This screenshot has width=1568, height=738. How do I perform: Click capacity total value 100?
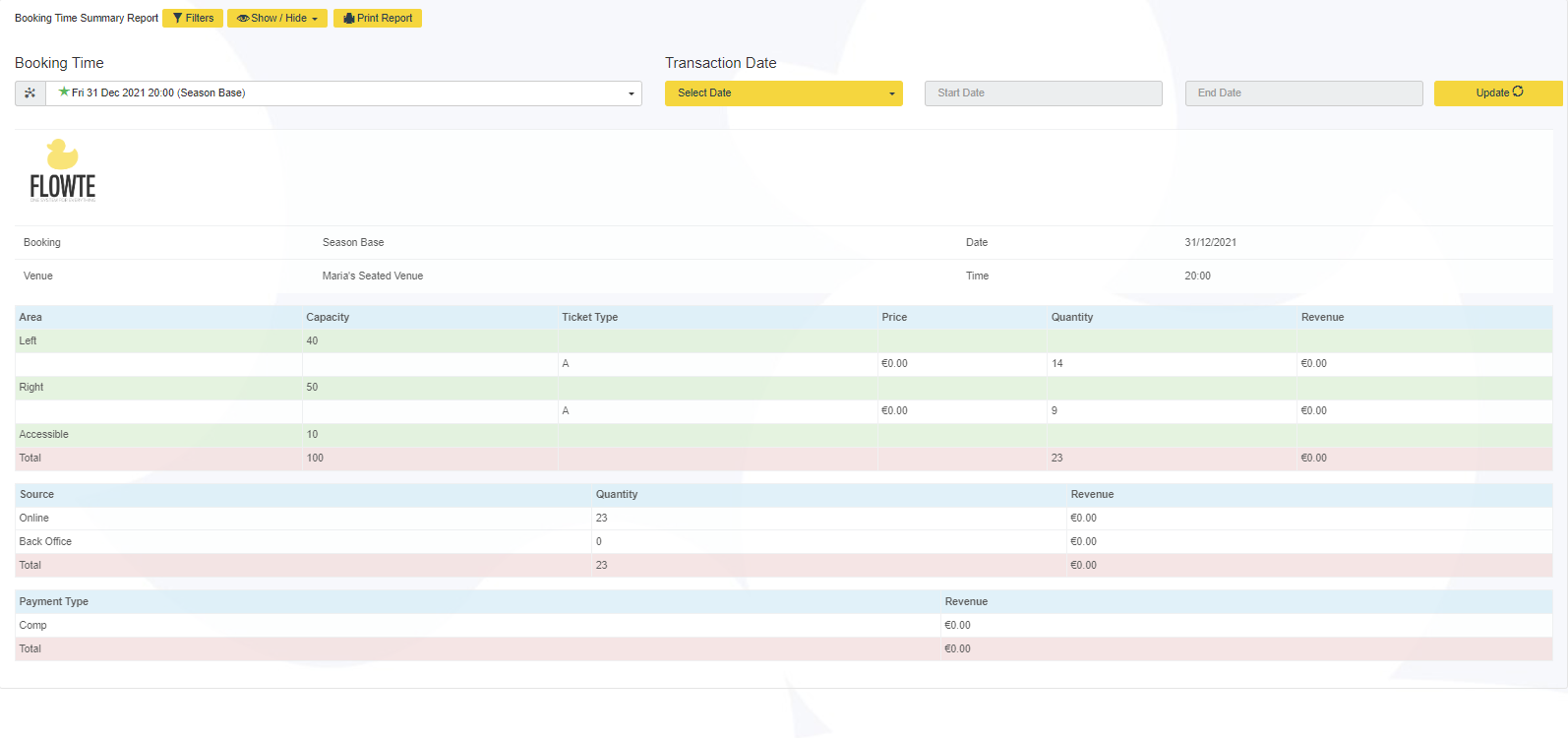tap(315, 459)
